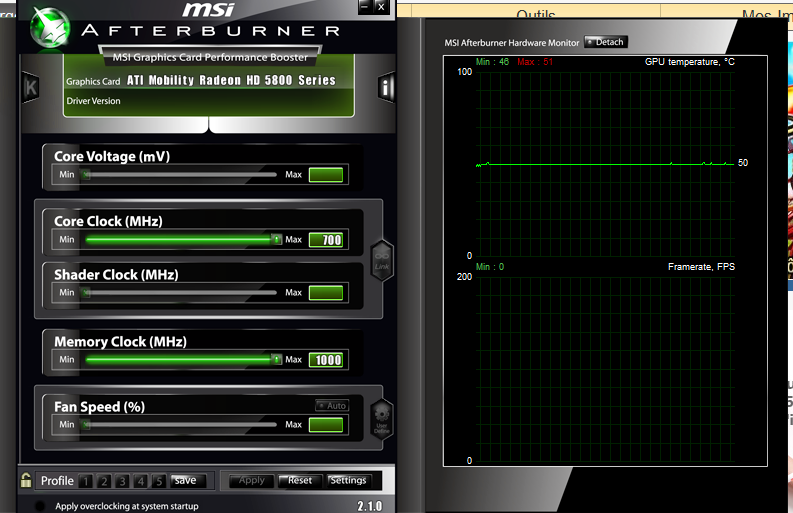Image resolution: width=793 pixels, height=513 pixels.
Task: Save the current profile
Action: pyautogui.click(x=185, y=481)
